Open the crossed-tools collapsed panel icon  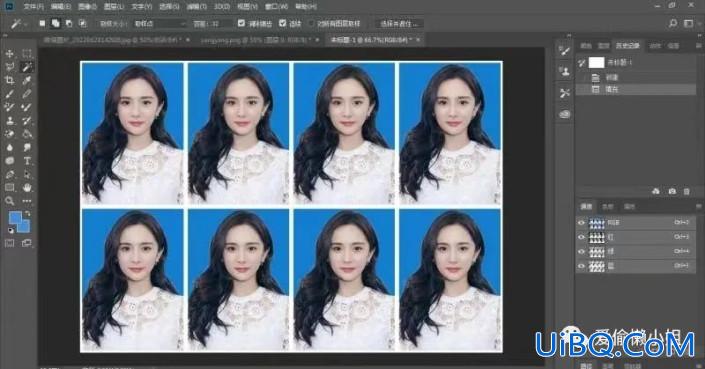[564, 93]
